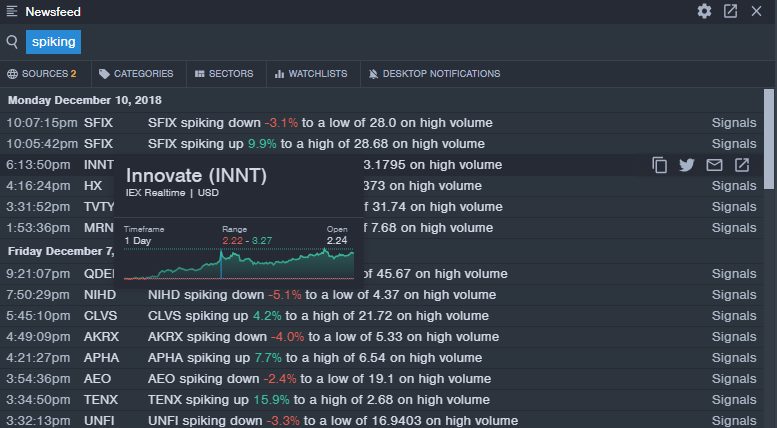This screenshot has width=777, height=428.
Task: Open the Watchlists filter
Action: coord(310,74)
